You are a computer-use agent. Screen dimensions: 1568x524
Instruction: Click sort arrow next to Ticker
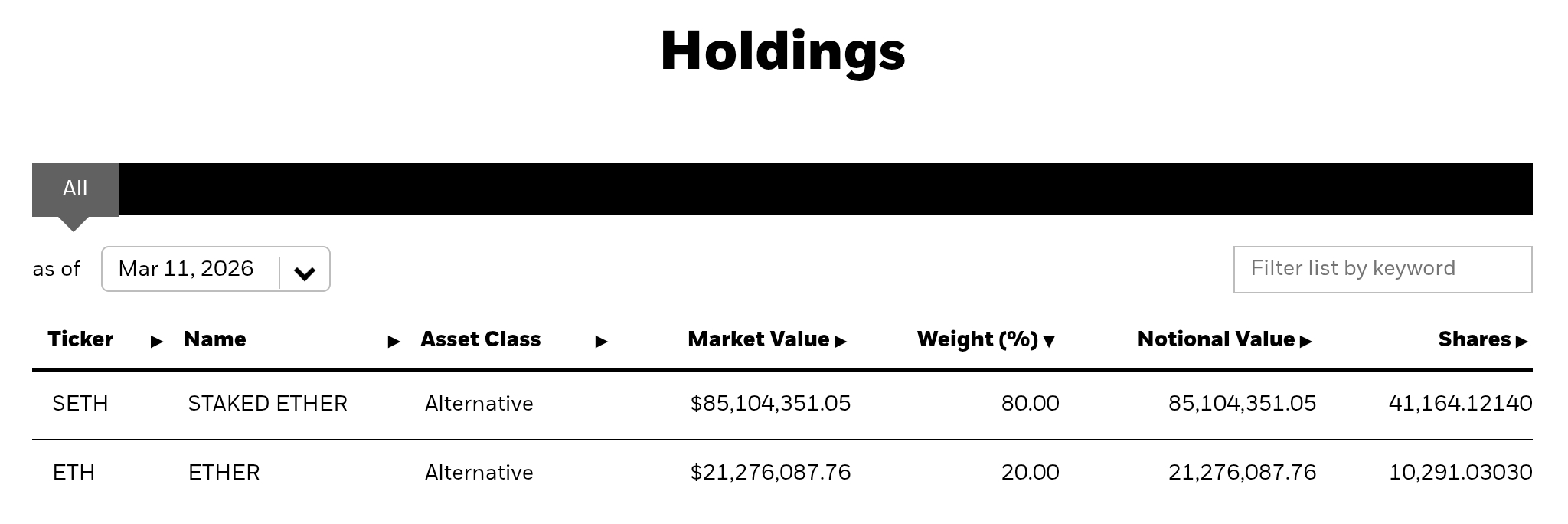(x=157, y=342)
